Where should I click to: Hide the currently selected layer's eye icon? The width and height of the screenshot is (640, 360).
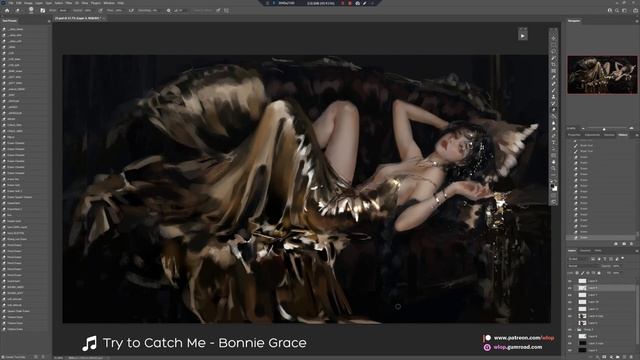569,288
